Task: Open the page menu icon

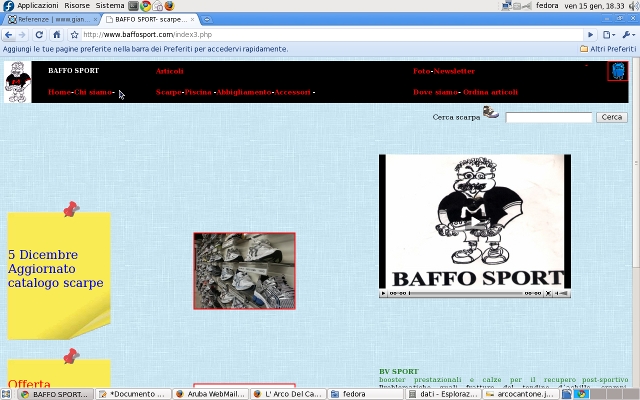Action: click(x=609, y=35)
